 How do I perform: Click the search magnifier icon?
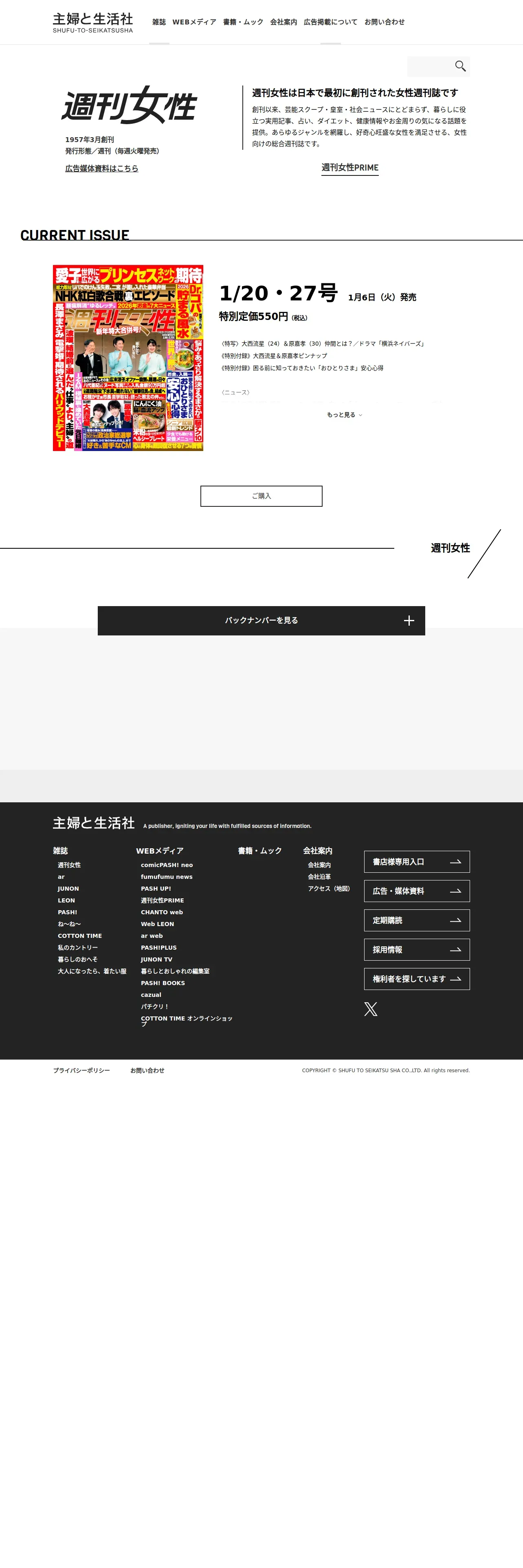click(x=460, y=66)
